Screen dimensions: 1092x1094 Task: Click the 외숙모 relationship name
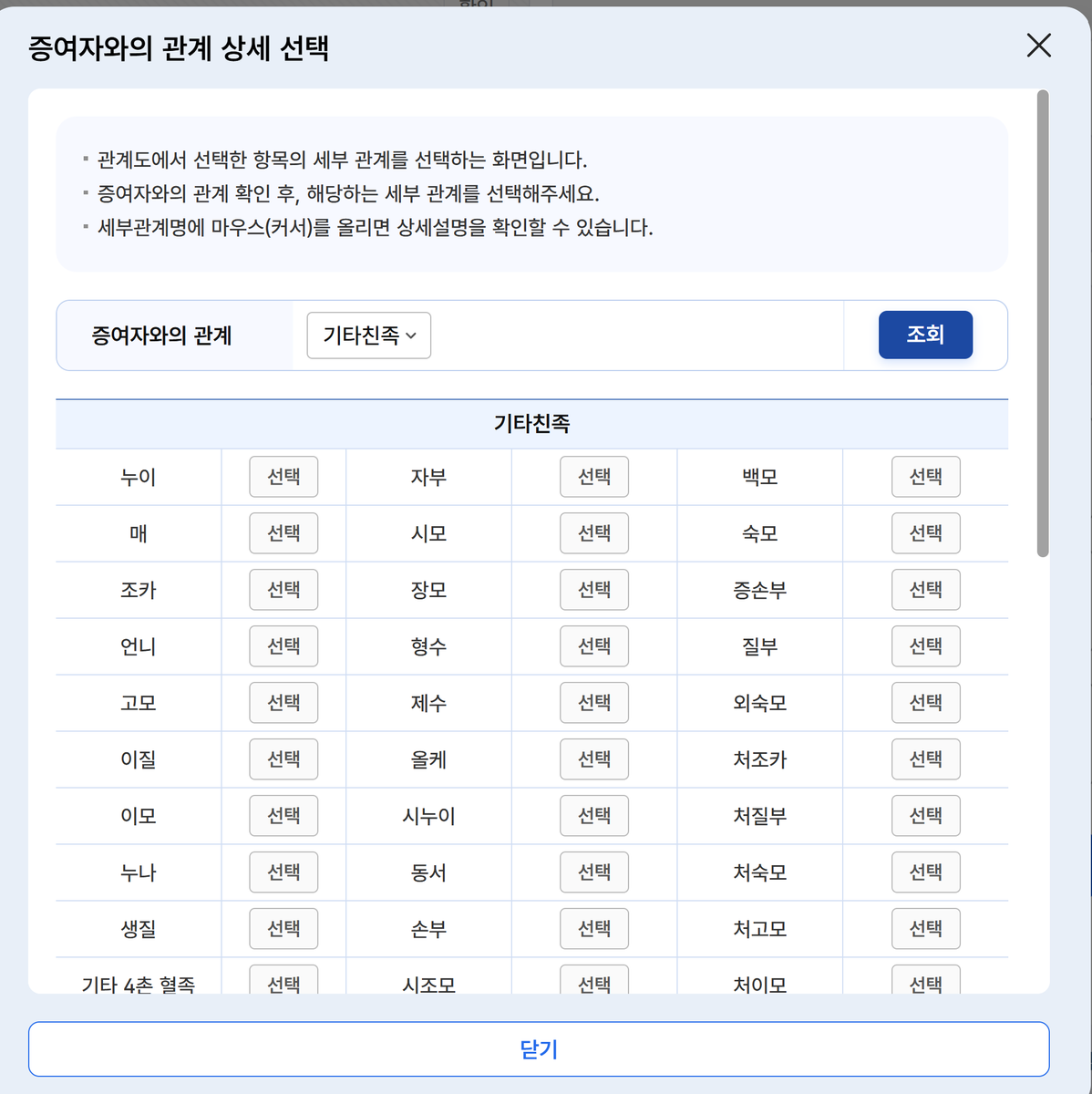760,703
